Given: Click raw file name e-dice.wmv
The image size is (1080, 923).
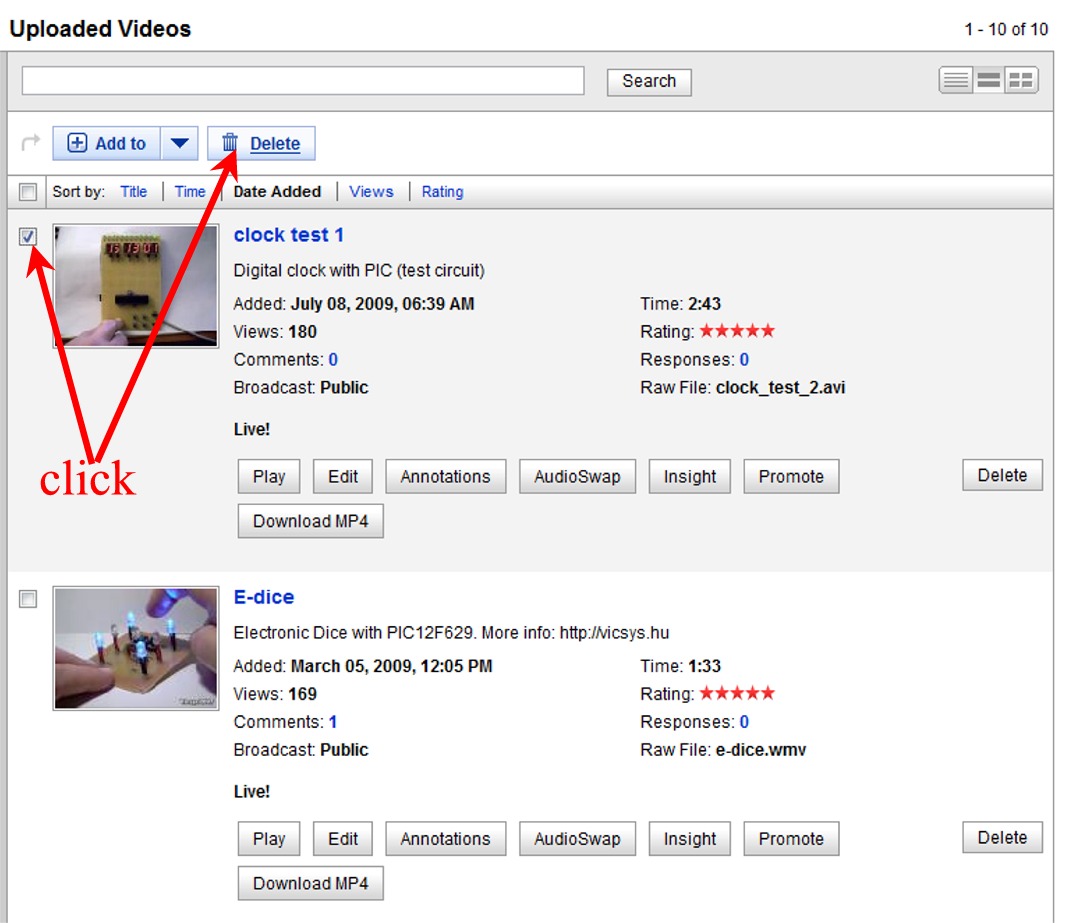Looking at the screenshot, I should pos(761,750).
